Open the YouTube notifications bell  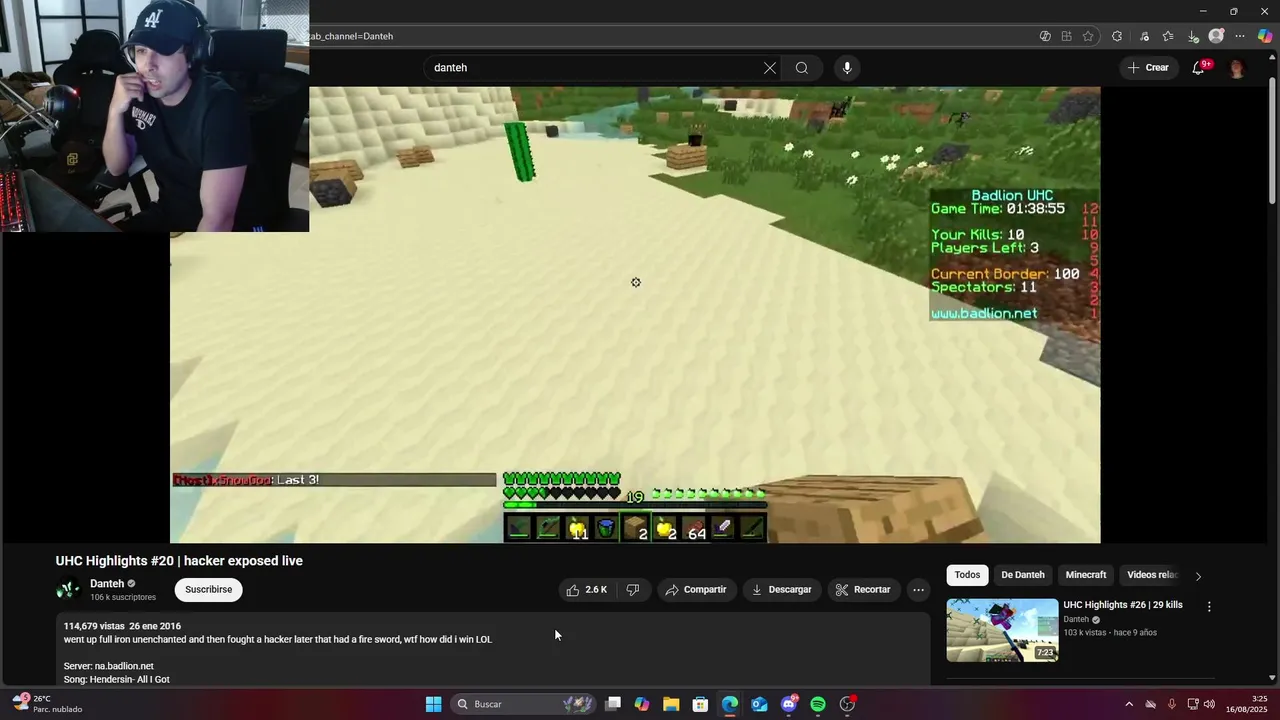pos(1198,68)
